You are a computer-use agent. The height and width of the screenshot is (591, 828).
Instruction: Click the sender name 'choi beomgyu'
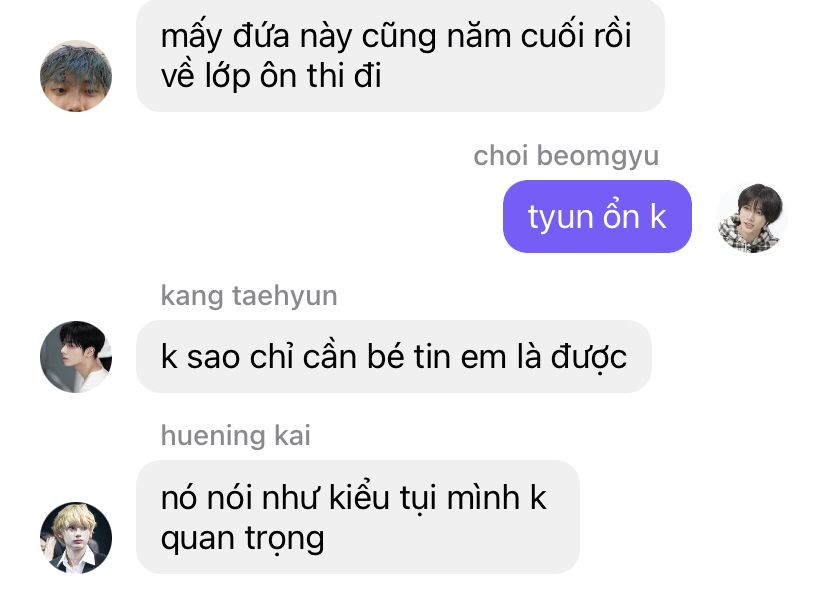point(566,156)
